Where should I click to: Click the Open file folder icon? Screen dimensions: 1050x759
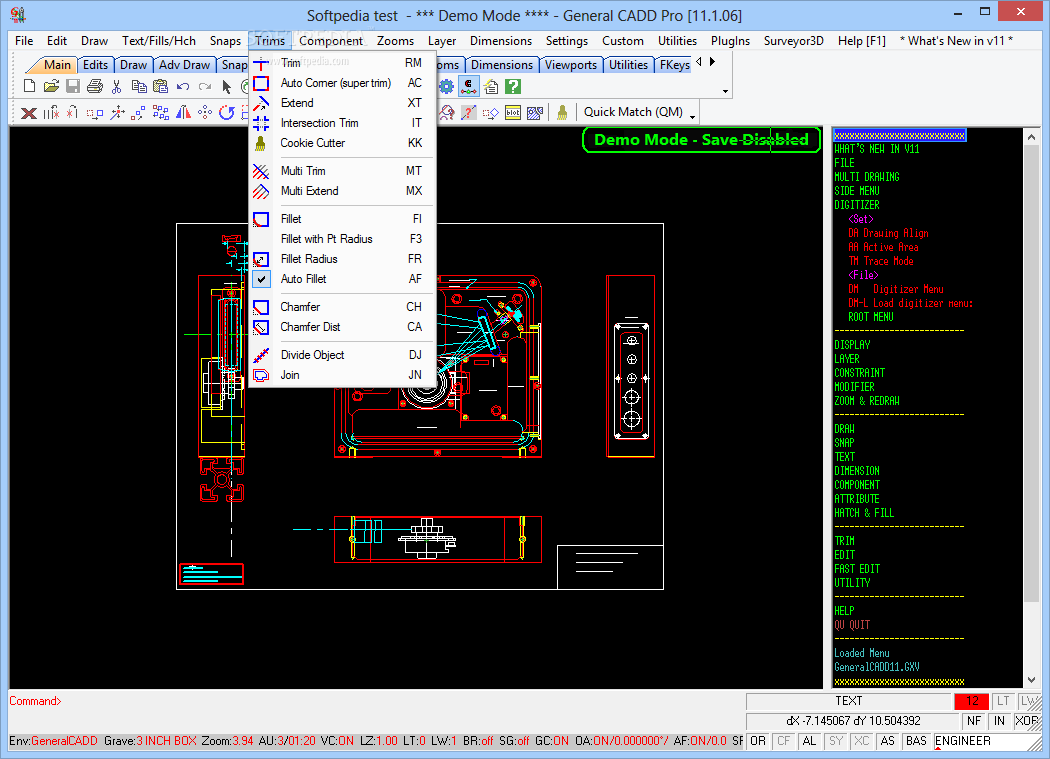tap(51, 86)
